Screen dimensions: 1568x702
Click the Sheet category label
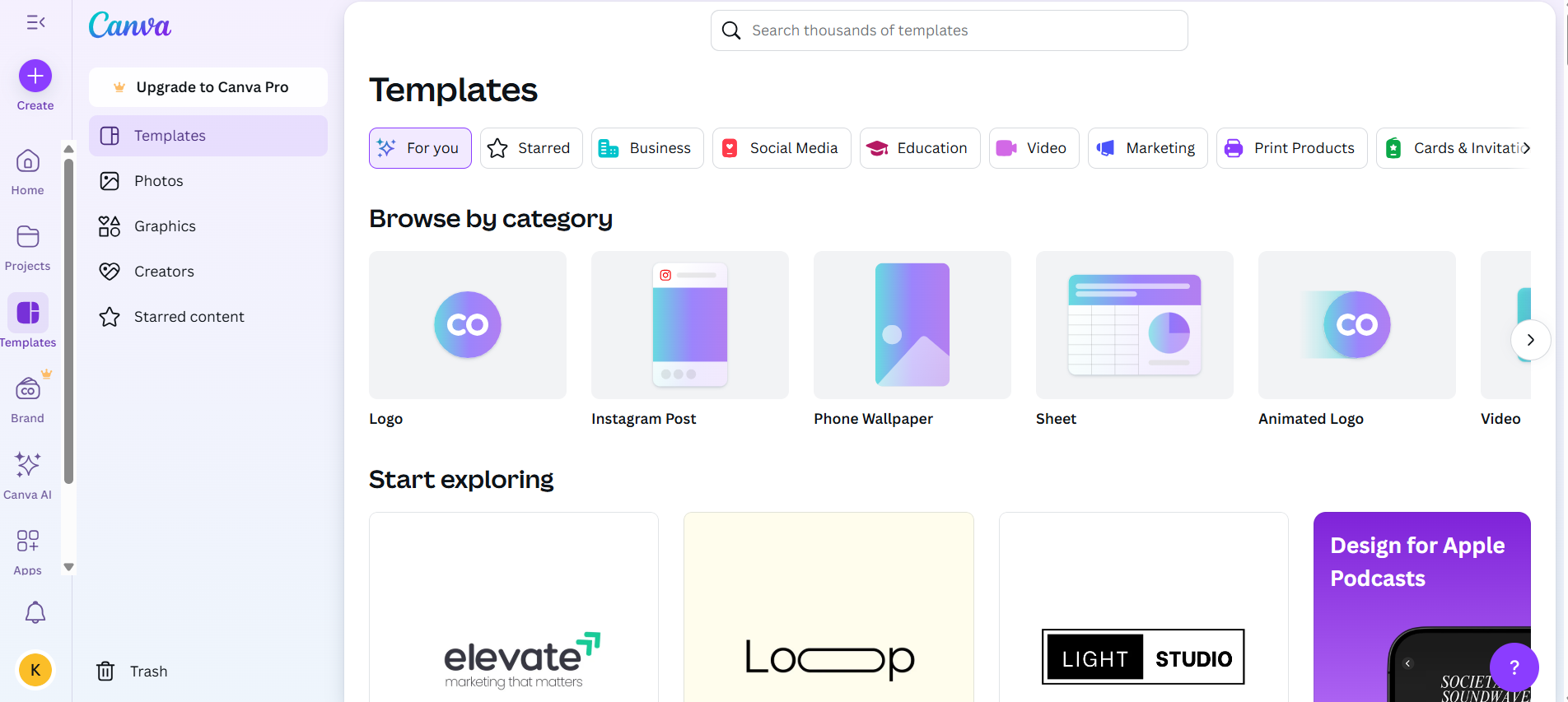[x=1056, y=419]
